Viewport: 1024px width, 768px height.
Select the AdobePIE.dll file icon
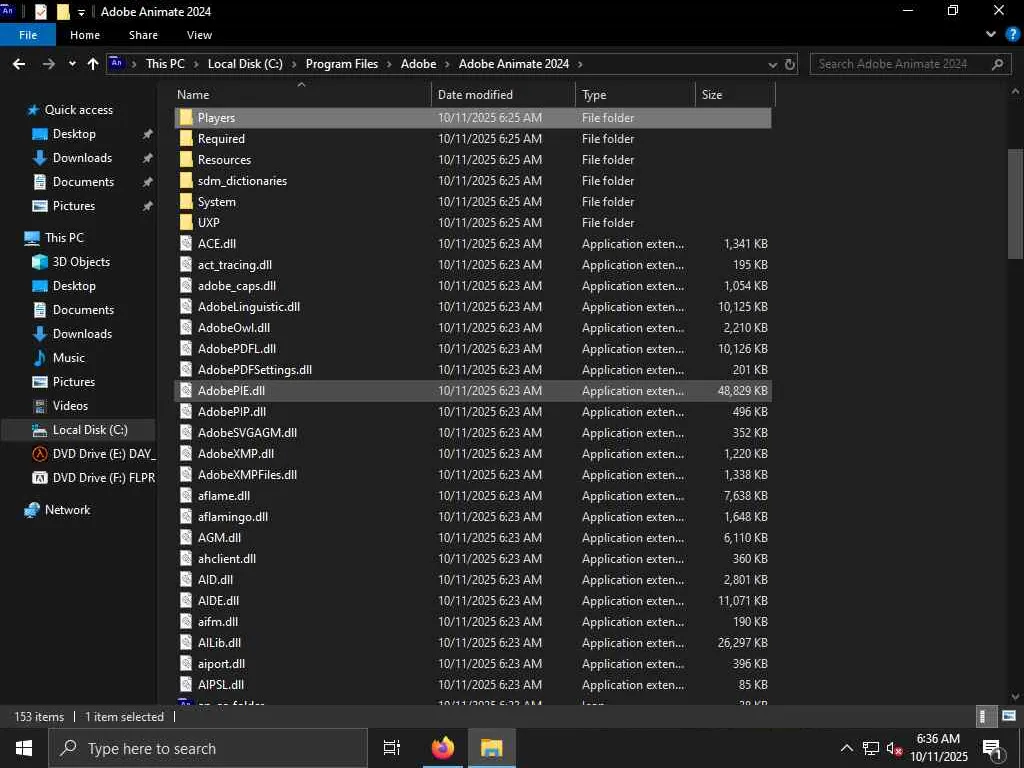tap(186, 391)
